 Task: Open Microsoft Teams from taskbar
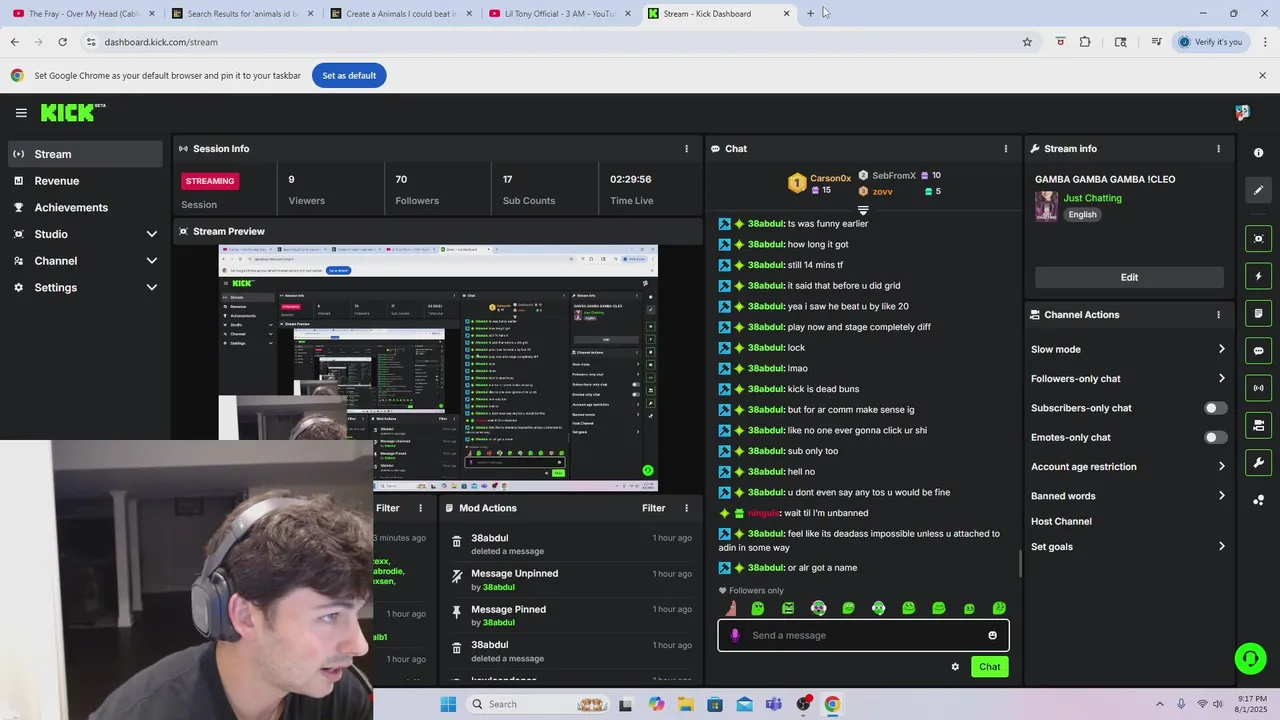click(x=773, y=704)
